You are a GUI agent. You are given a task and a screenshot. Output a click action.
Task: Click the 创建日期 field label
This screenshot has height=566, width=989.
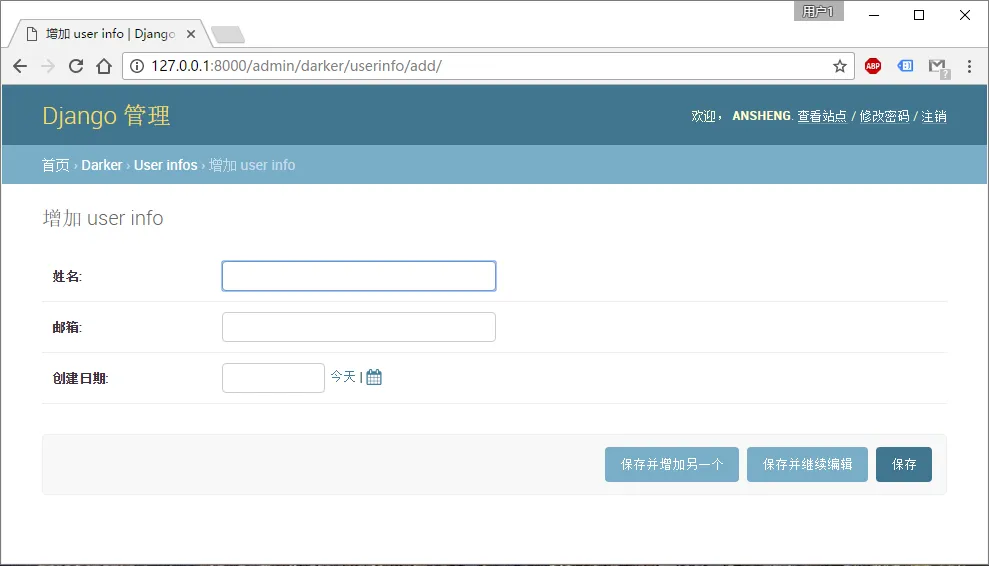click(x=80, y=379)
